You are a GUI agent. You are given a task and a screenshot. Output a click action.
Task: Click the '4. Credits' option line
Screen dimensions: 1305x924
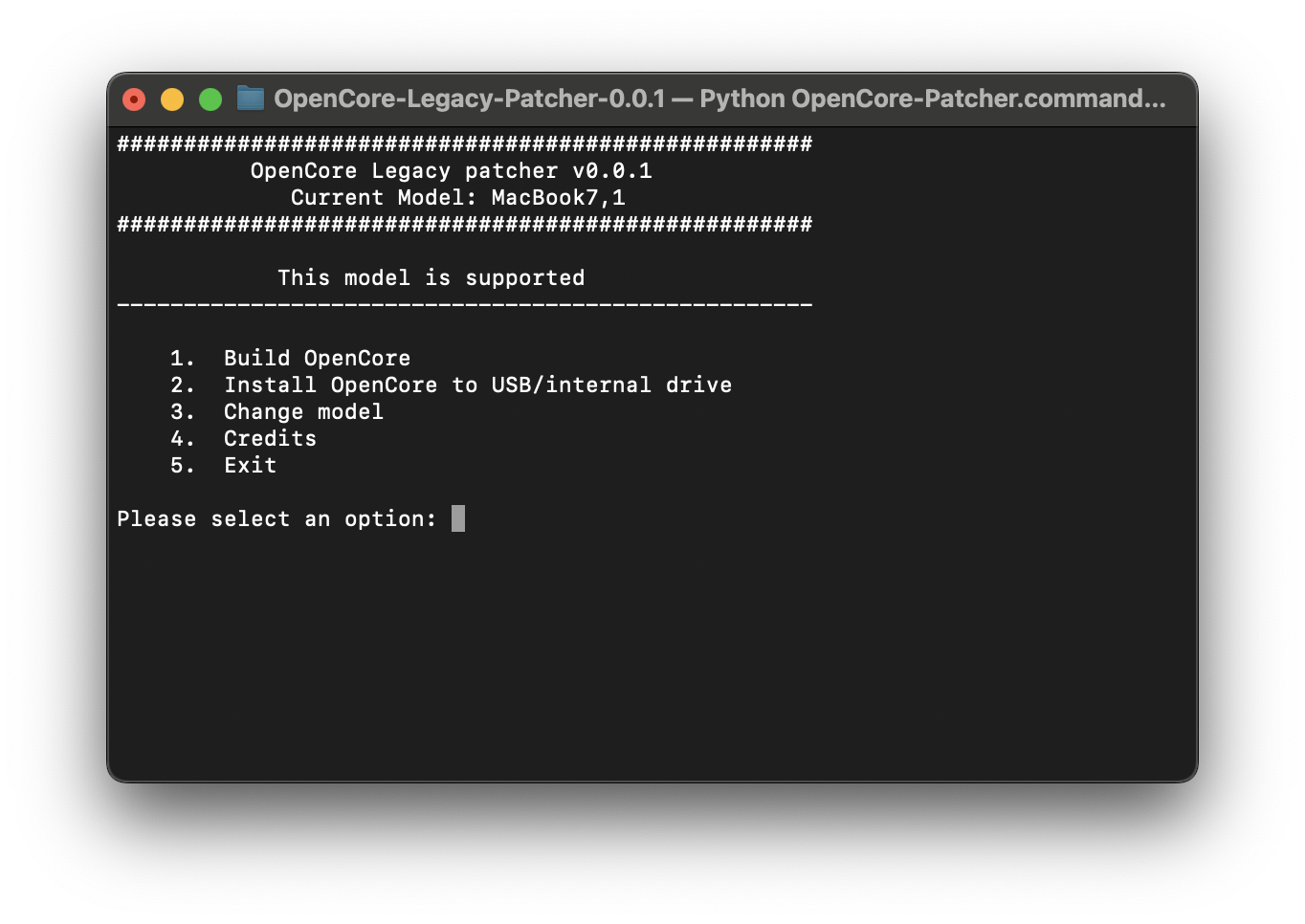pyautogui.click(x=244, y=439)
